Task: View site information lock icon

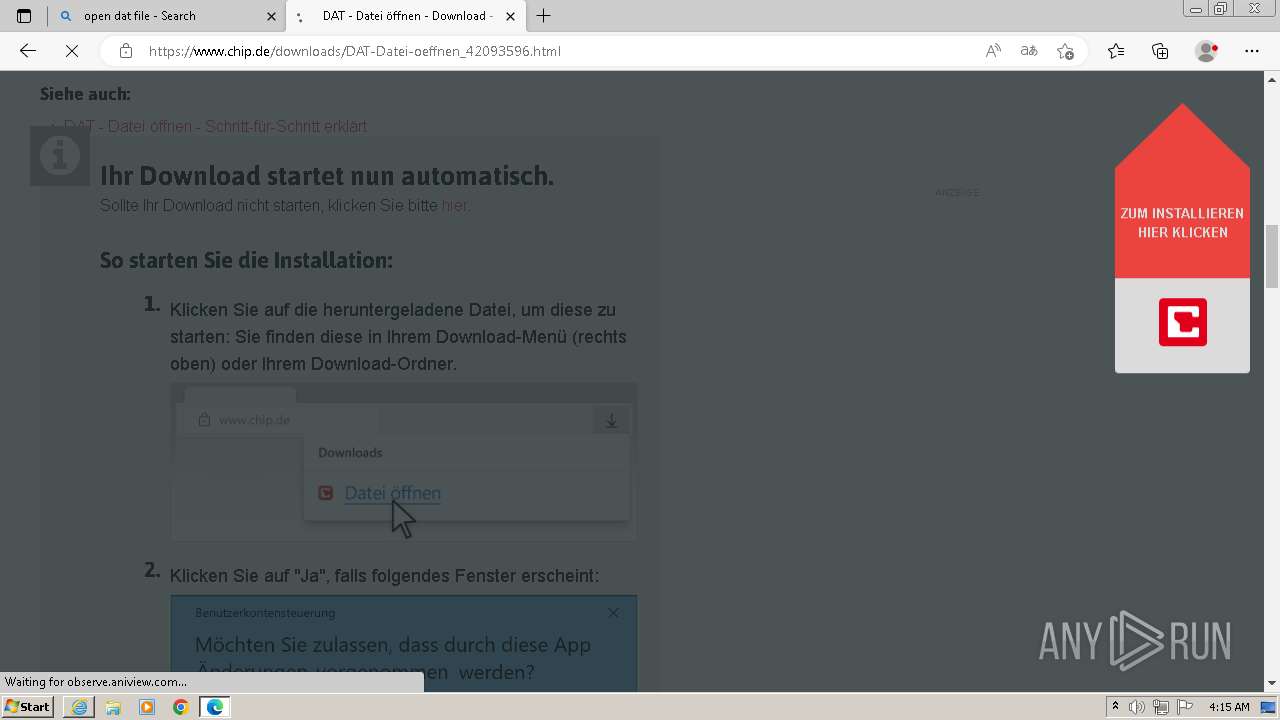Action: (x=125, y=51)
